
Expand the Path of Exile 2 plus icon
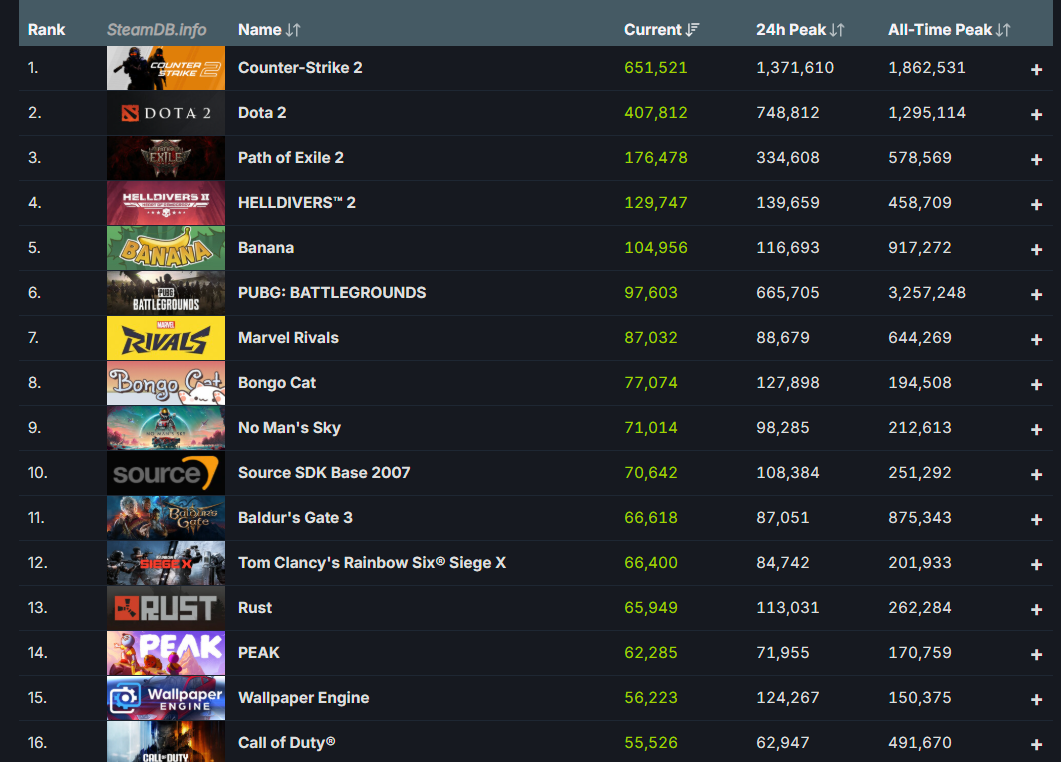(1036, 160)
